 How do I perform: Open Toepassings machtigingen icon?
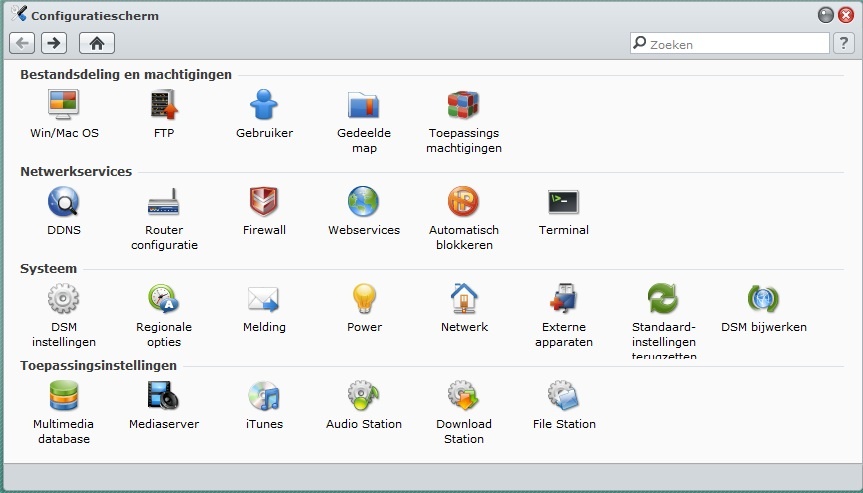point(463,105)
